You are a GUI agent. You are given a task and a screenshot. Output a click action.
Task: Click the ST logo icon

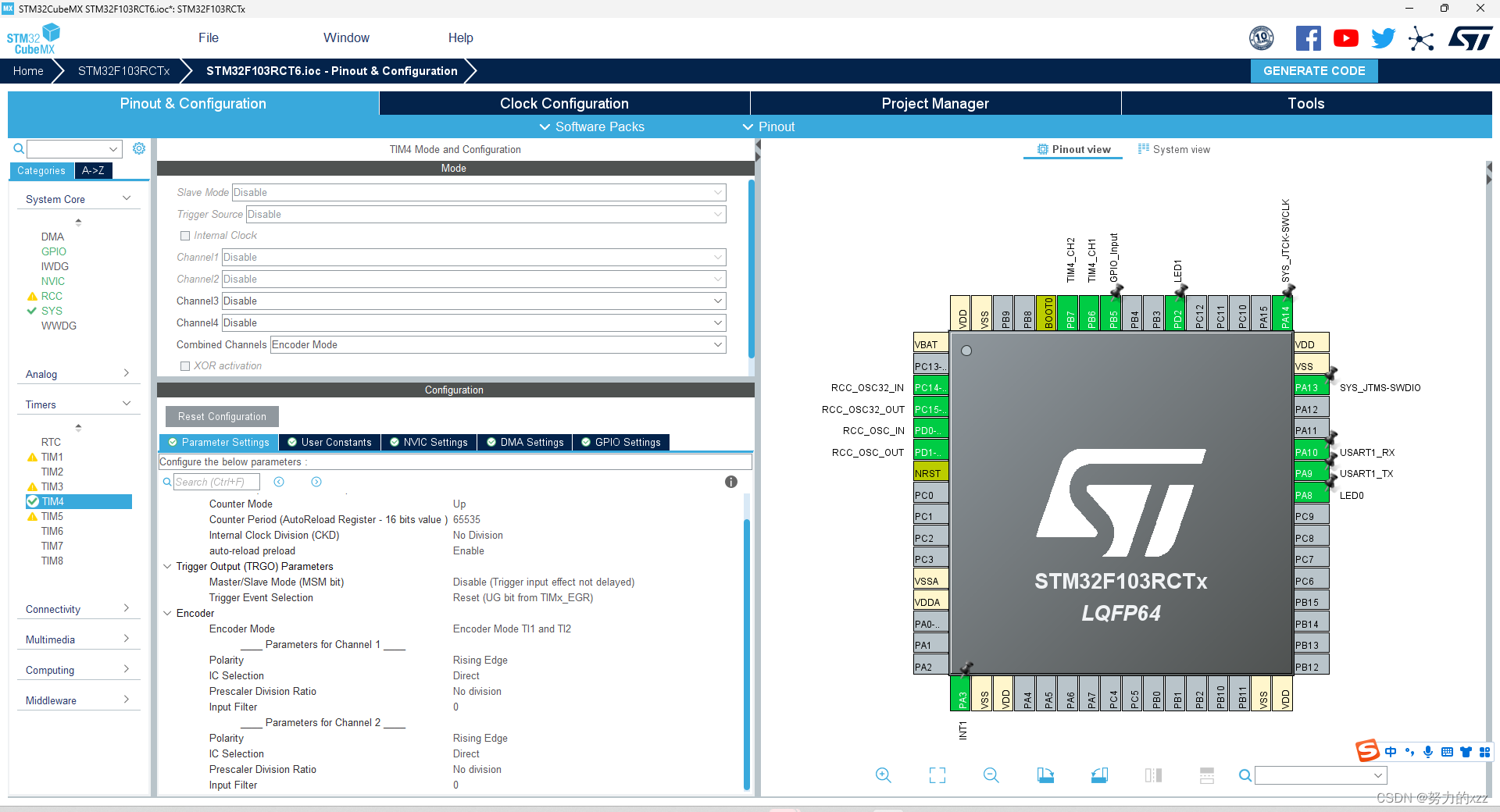point(1470,38)
